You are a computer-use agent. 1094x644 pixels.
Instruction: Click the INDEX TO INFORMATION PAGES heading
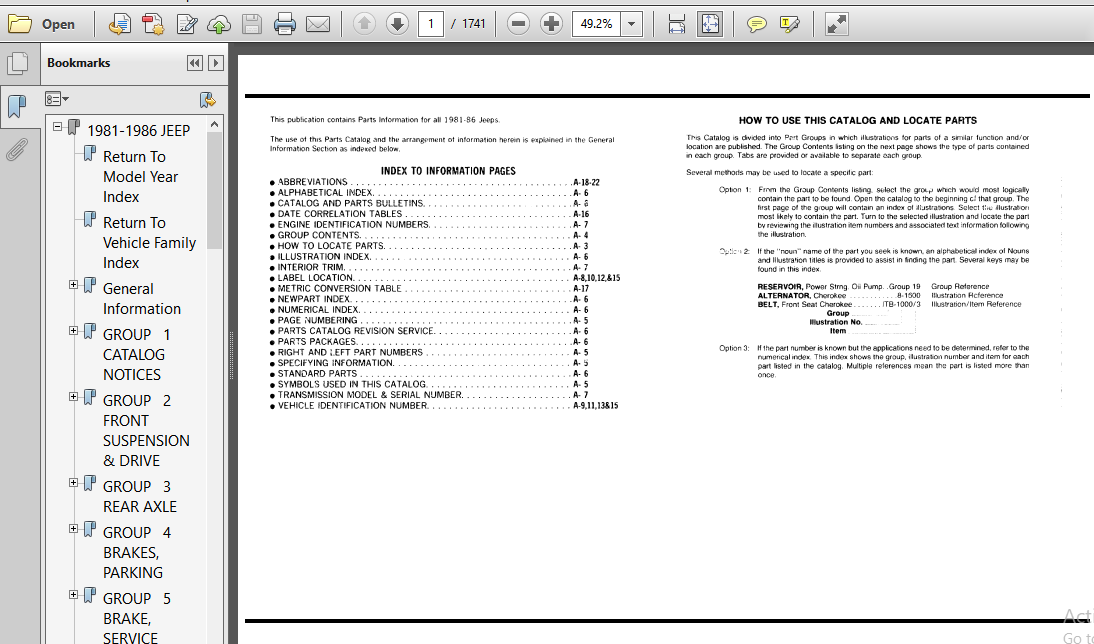448,170
